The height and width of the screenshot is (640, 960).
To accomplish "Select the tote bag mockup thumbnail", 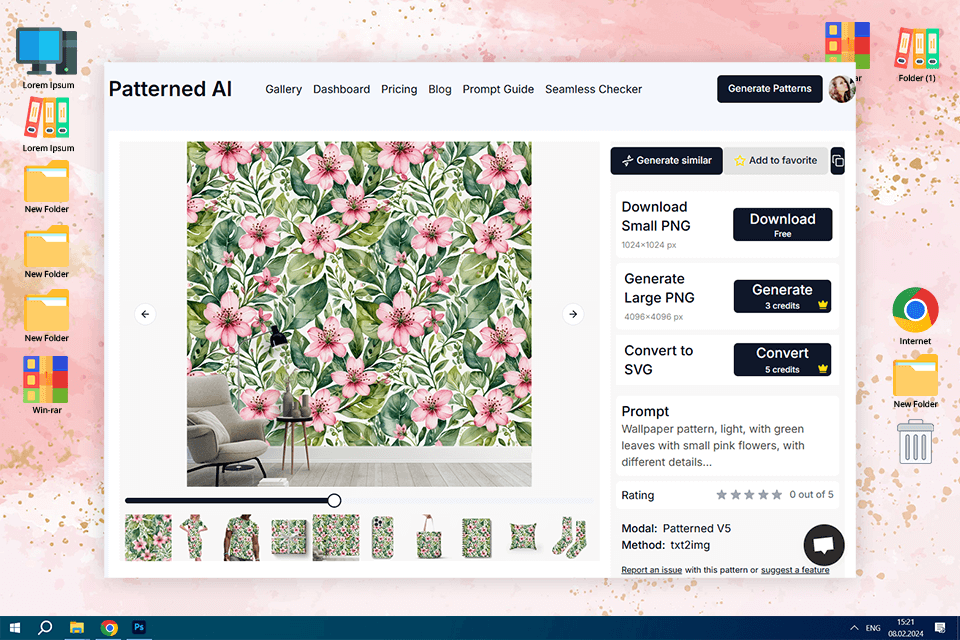I will 429,538.
